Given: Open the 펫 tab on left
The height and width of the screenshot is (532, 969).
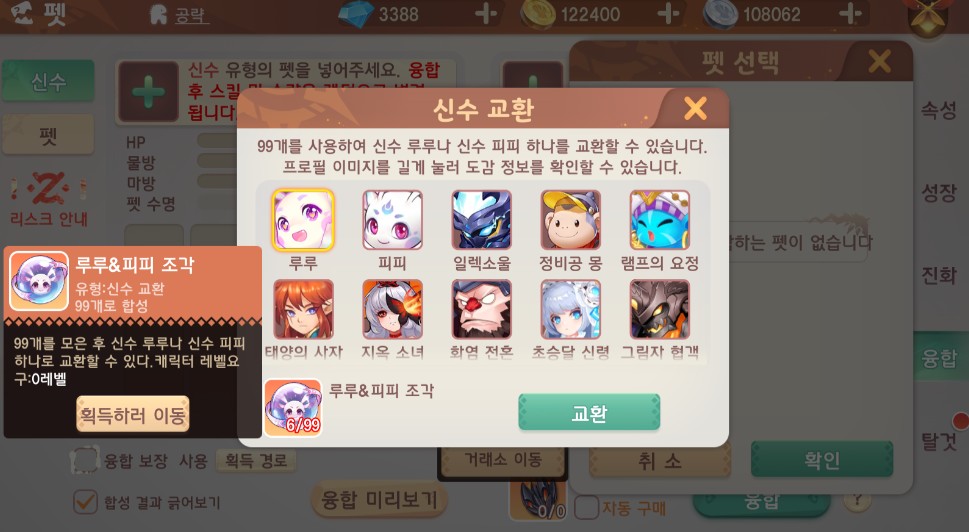Looking at the screenshot, I should tap(48, 135).
